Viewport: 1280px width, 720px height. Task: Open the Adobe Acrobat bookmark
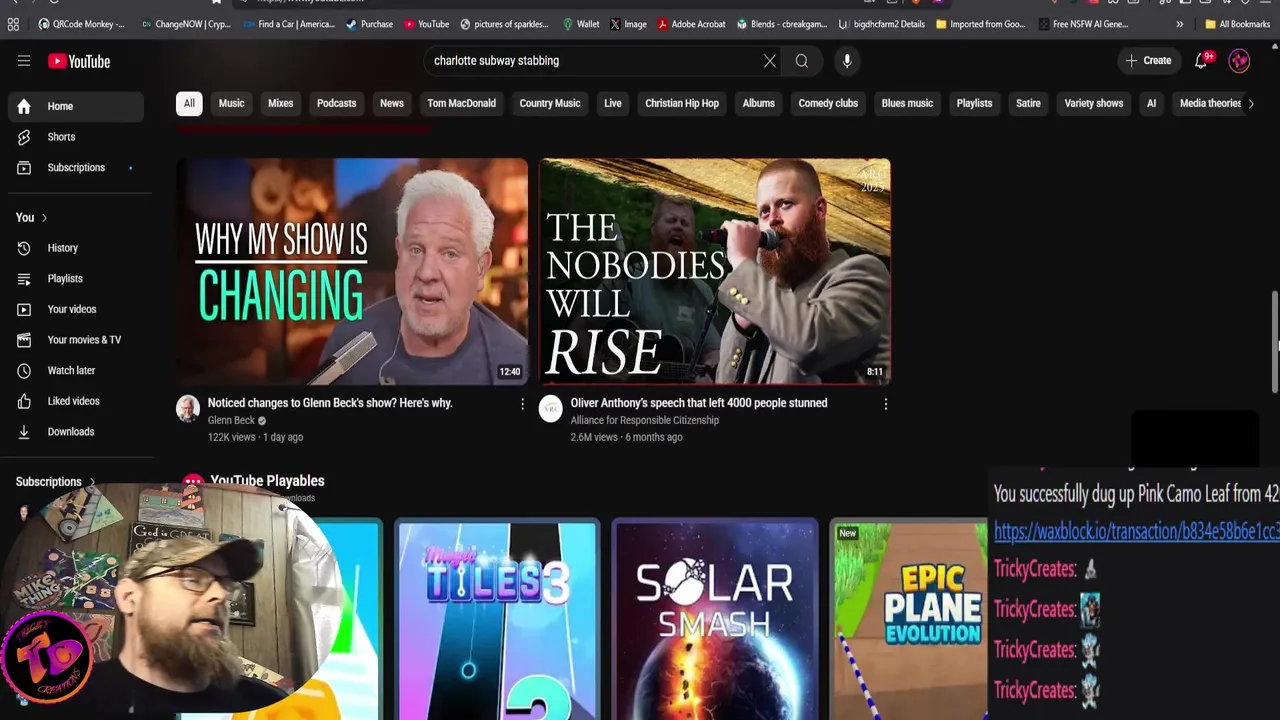point(691,24)
